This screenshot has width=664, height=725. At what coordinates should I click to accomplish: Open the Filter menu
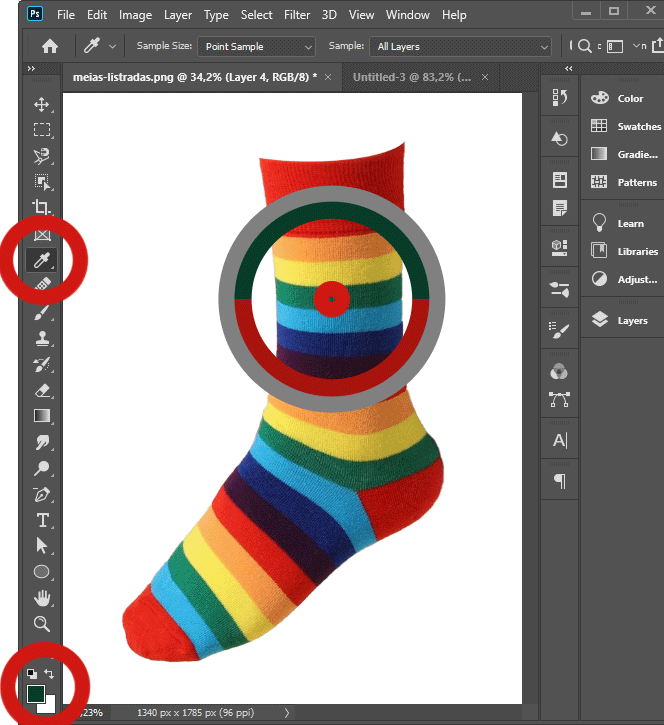click(x=297, y=15)
